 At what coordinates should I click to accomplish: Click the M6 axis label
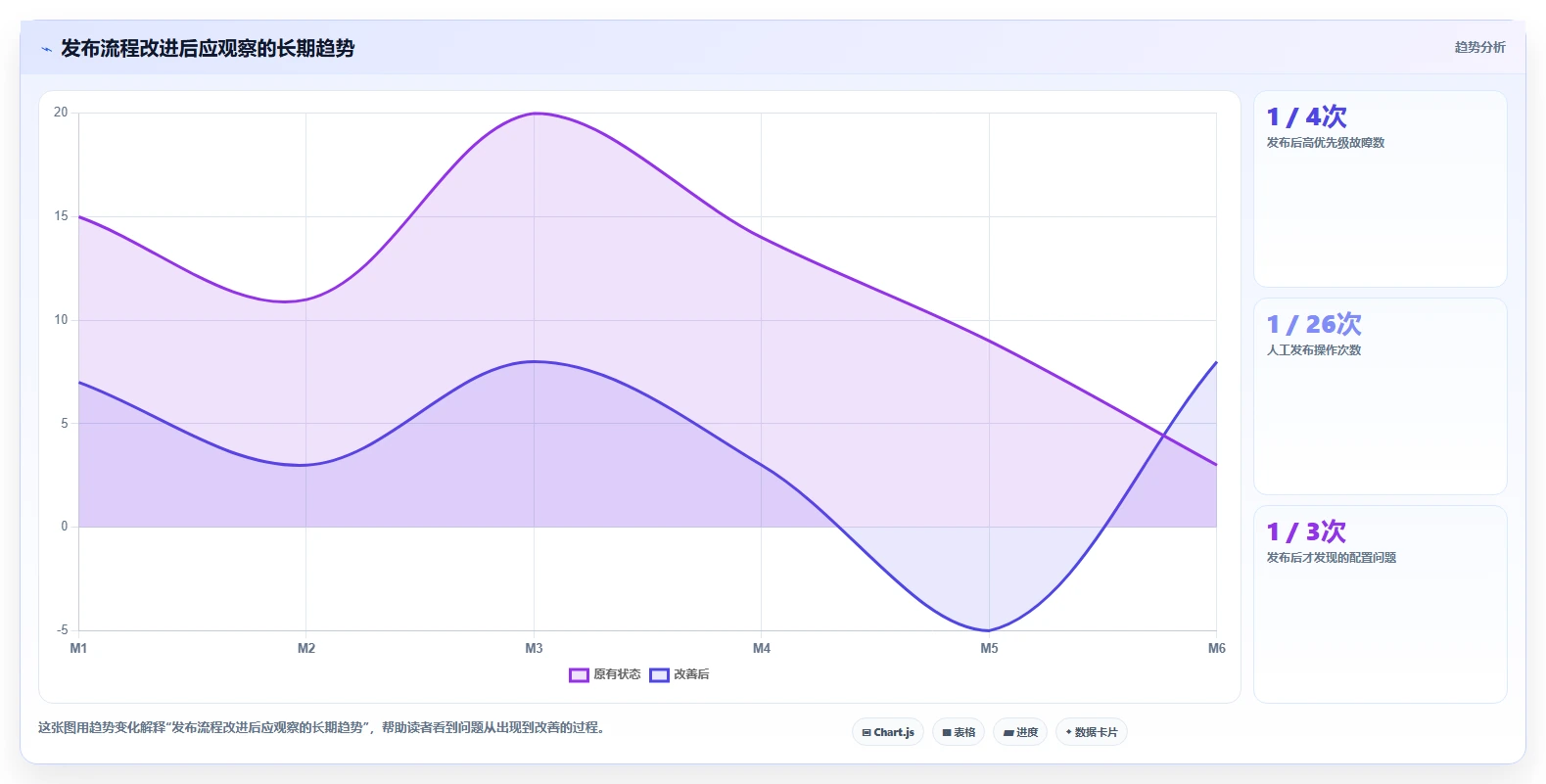(x=1216, y=648)
